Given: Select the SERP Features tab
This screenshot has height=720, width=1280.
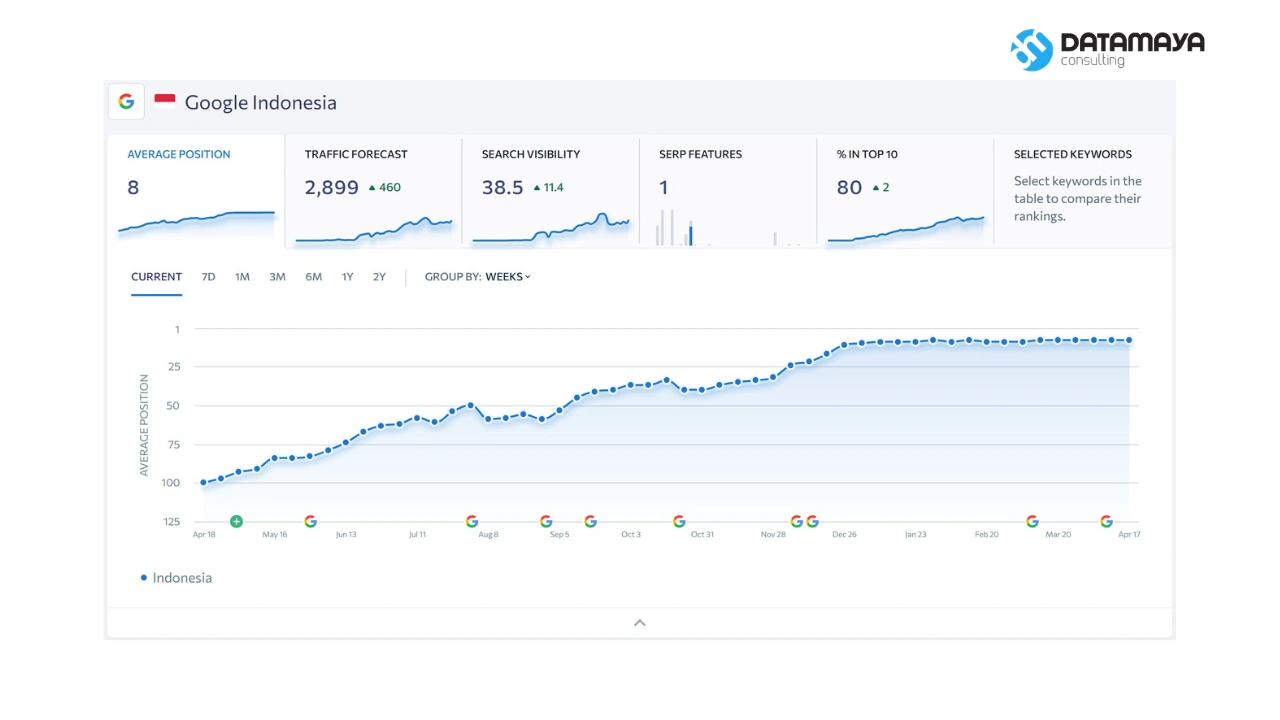Looking at the screenshot, I should click(x=728, y=191).
